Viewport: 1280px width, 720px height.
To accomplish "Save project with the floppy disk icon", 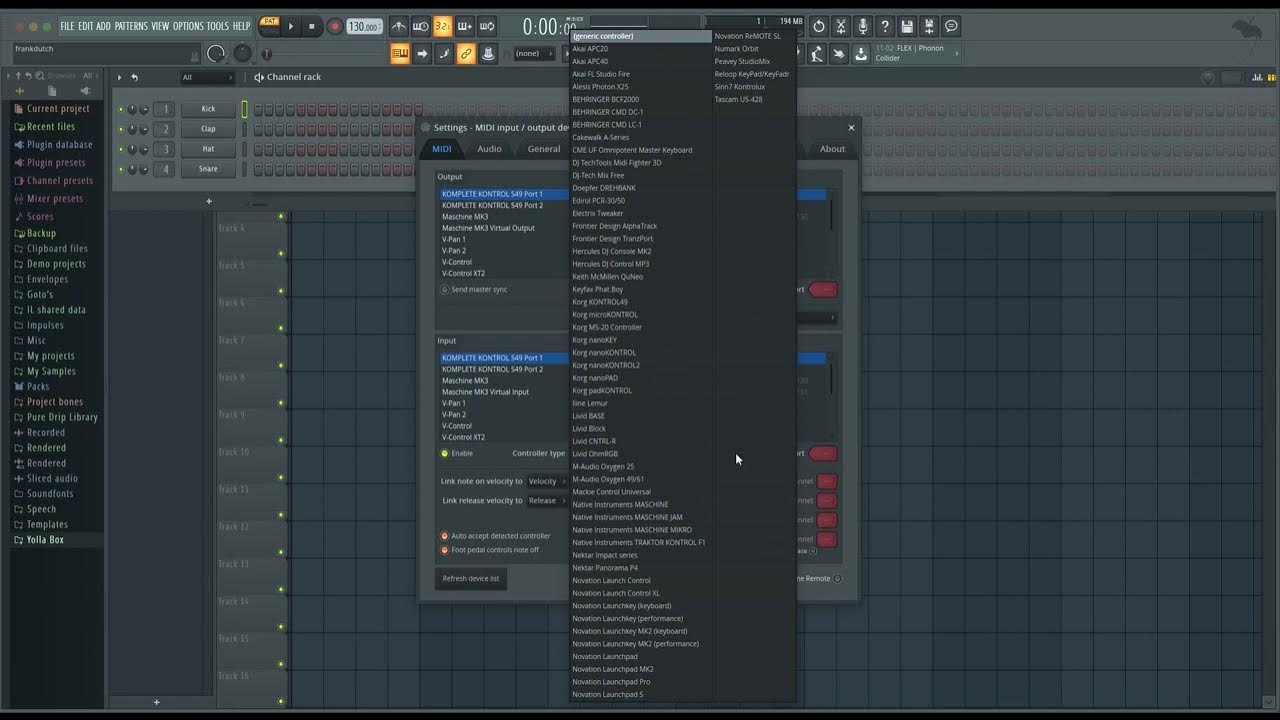I will tap(907, 26).
